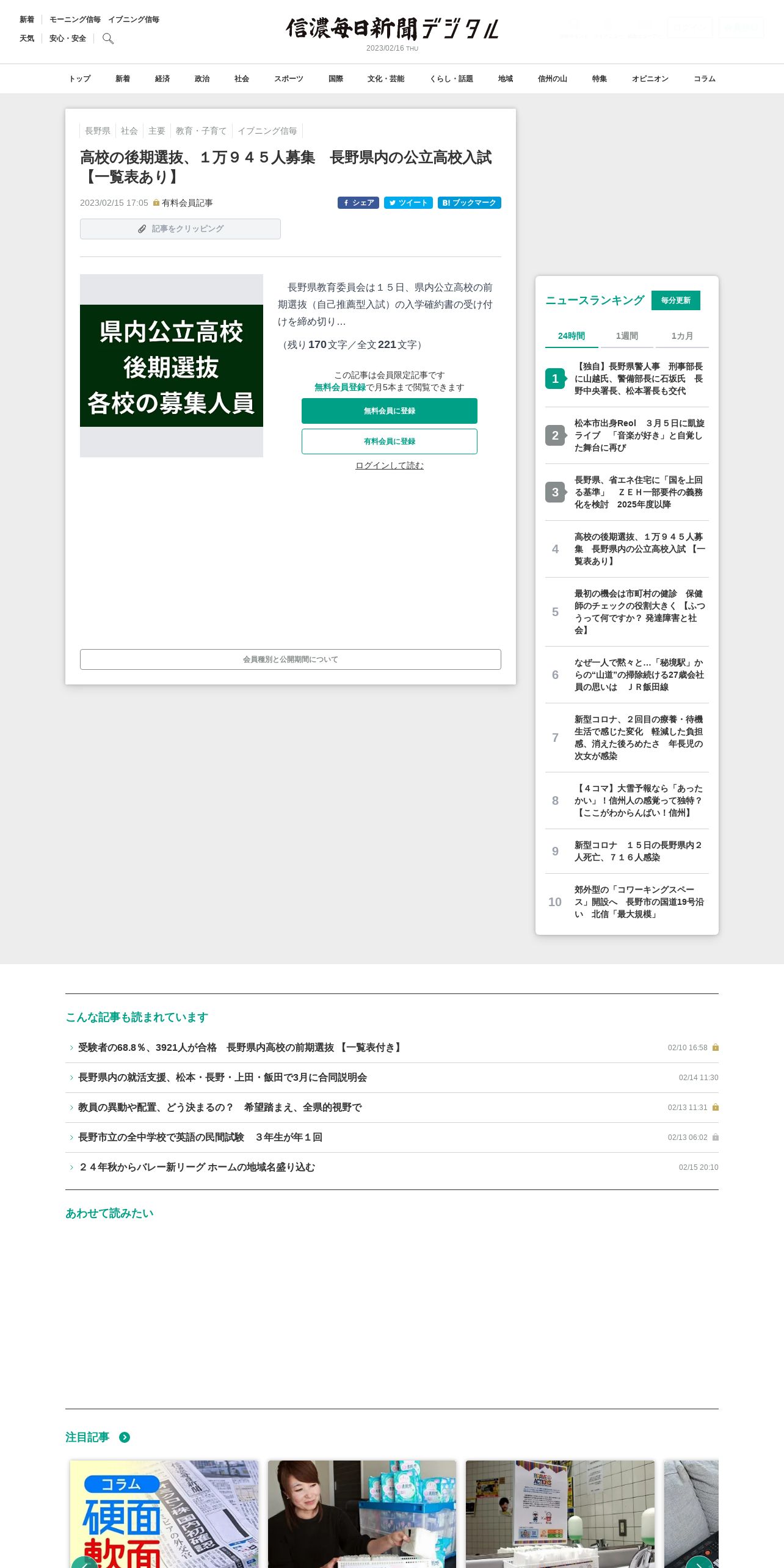784x1568 pixels.
Task: Click the コラム 硬面軟面 thumbnail
Action: point(164,1514)
